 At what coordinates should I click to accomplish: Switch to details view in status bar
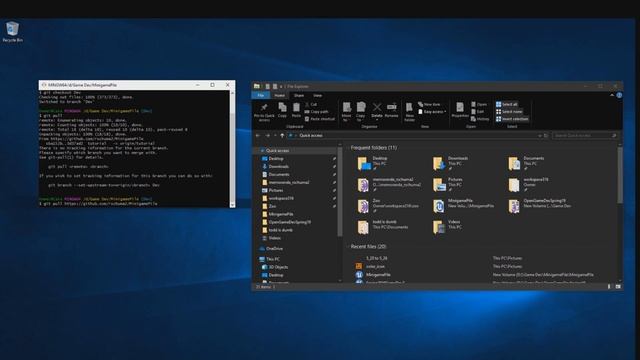click(609, 287)
